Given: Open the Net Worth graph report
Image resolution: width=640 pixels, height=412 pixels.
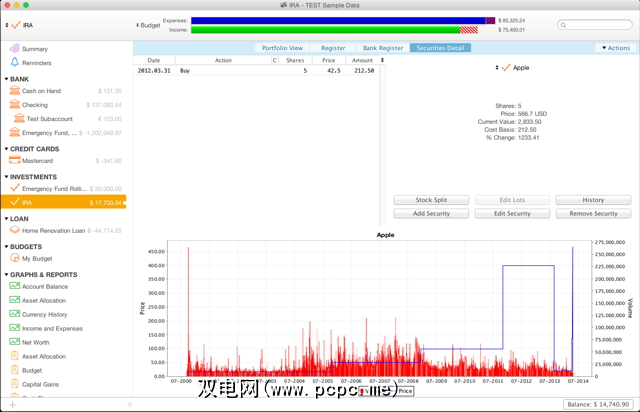Looking at the screenshot, I should click(36, 342).
